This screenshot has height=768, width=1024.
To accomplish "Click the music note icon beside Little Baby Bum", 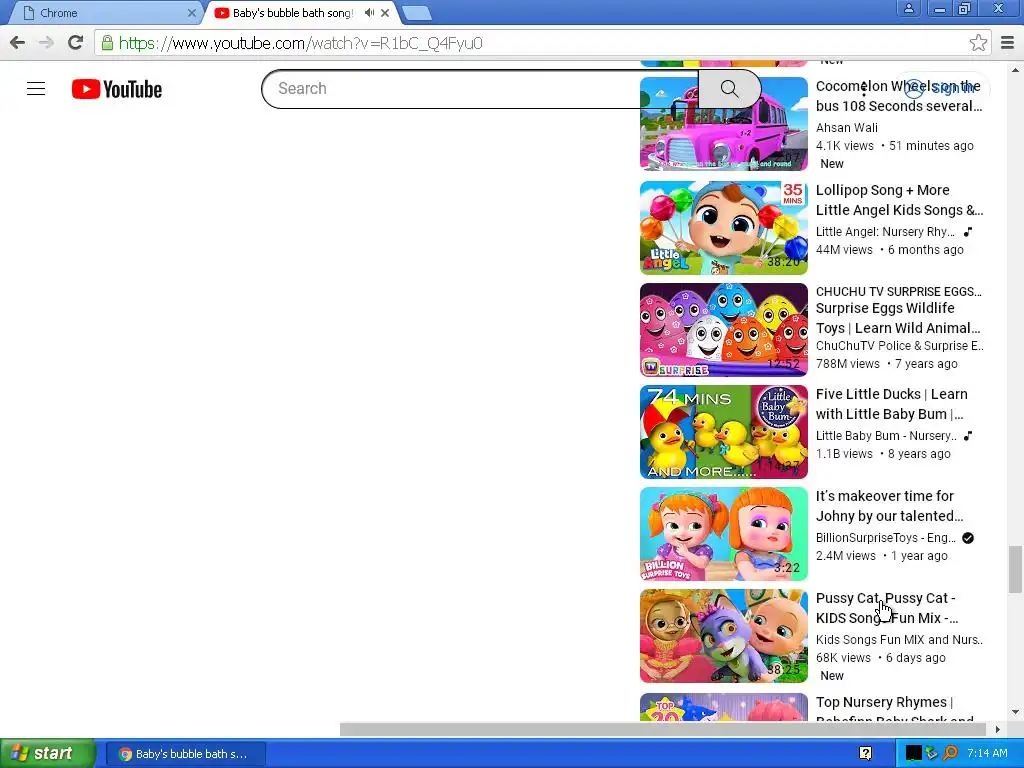I will tap(968, 436).
